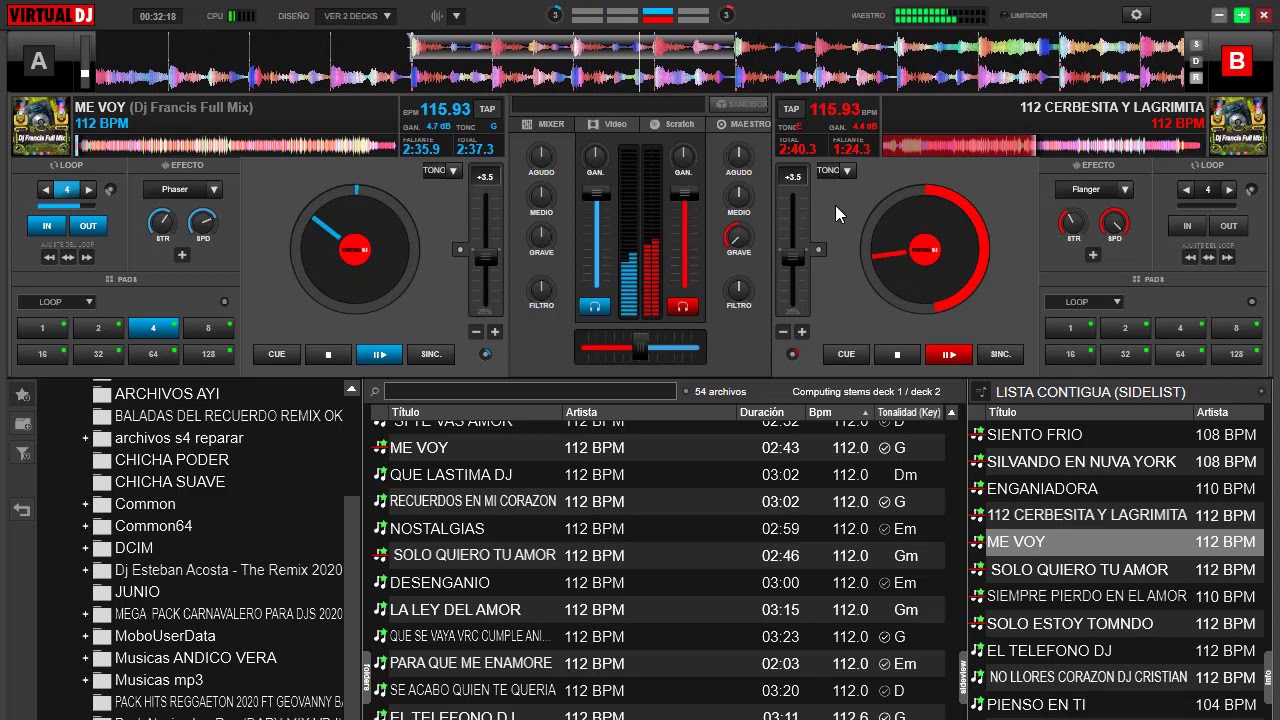1280x720 pixels.
Task: Select loop pad 4 on deck A
Action: click(153, 328)
